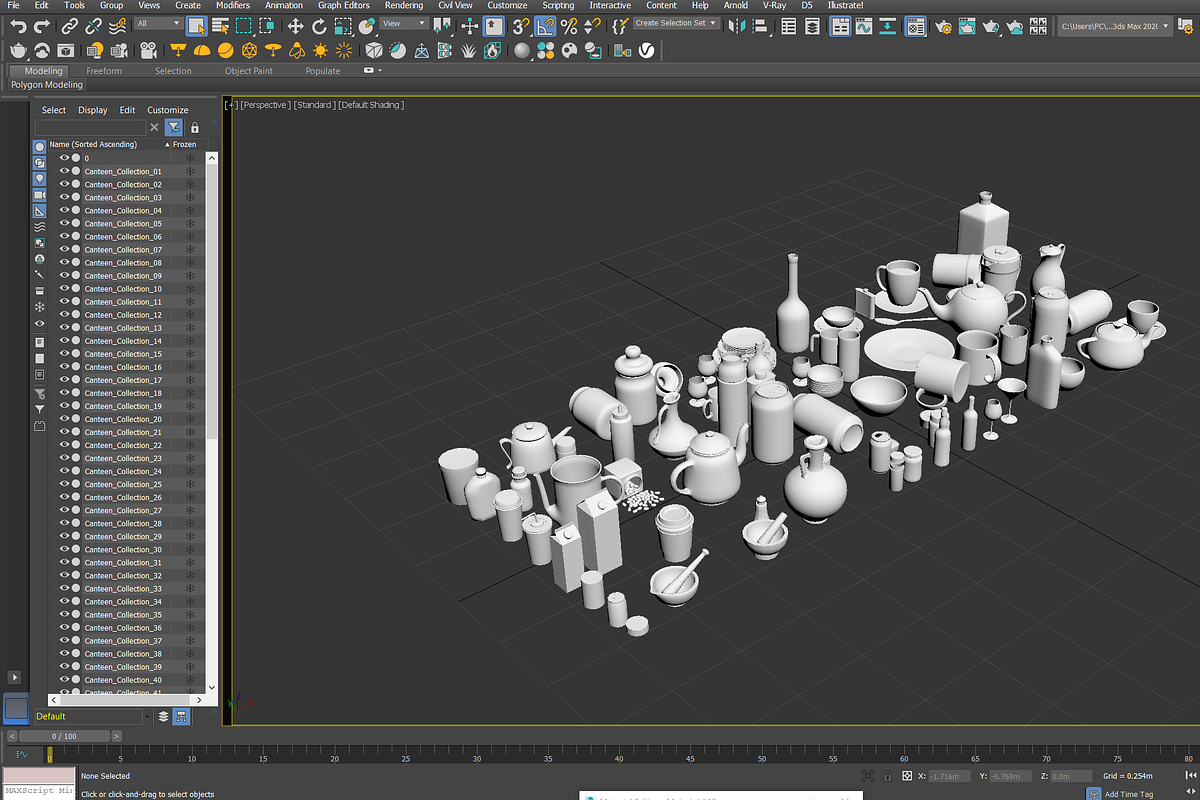Screen dimensions: 1200x800
Task: Switch to the Freeform ribbon tab
Action: 104,71
